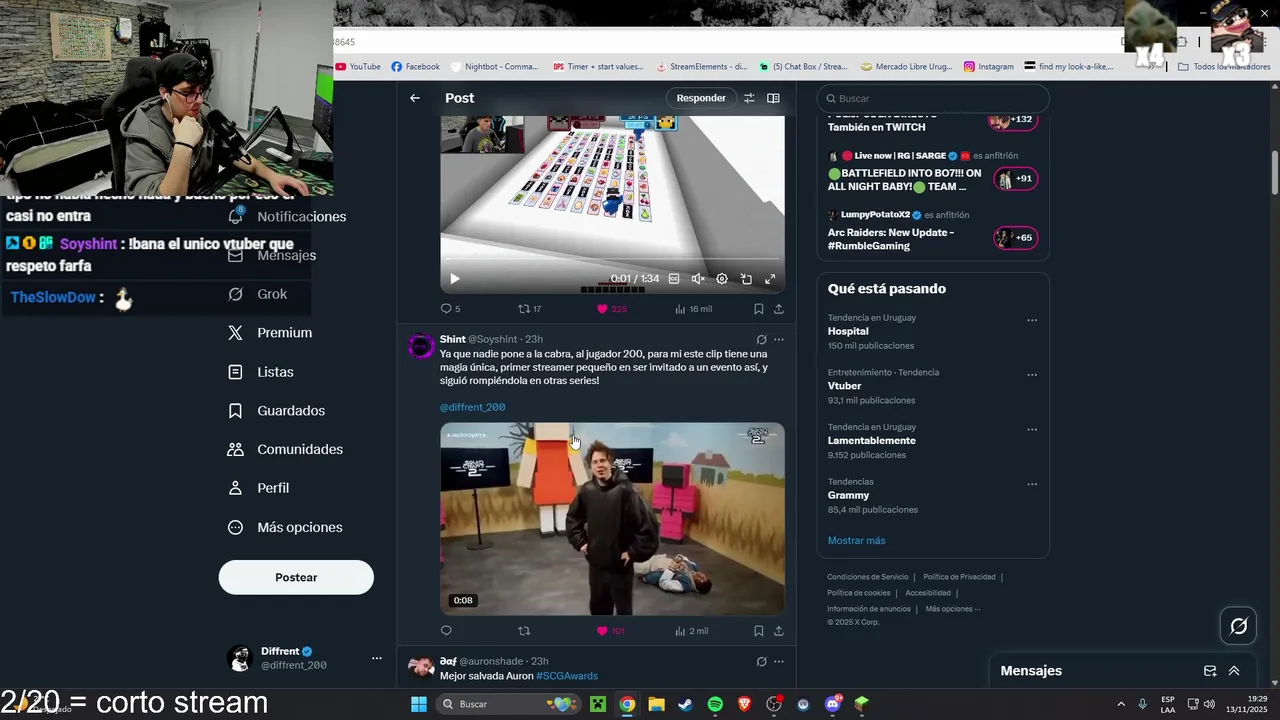Bookmark the post with 225 likes

(x=759, y=309)
